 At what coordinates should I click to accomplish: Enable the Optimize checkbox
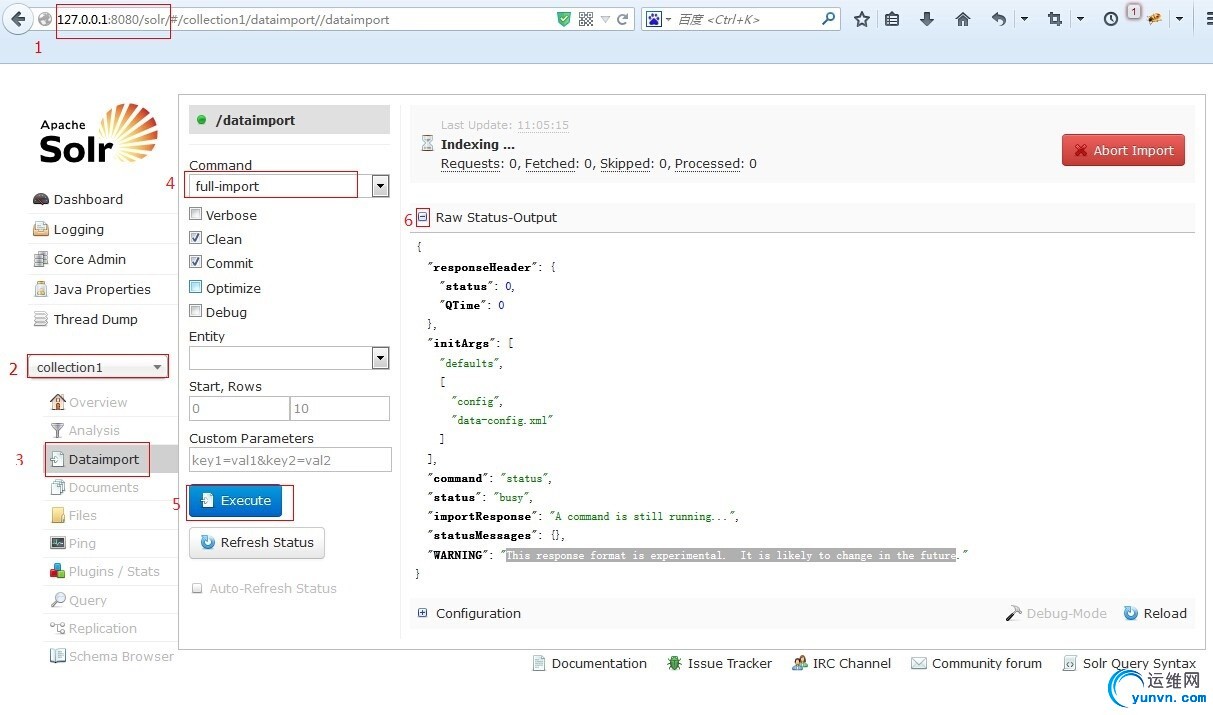pyautogui.click(x=196, y=287)
